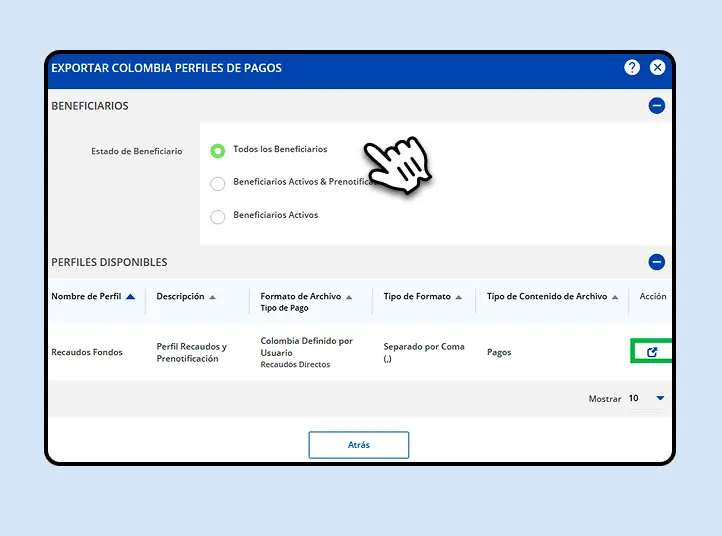This screenshot has height=536, width=722.
Task: Sort by Tipo de Formato column
Action: (x=459, y=297)
